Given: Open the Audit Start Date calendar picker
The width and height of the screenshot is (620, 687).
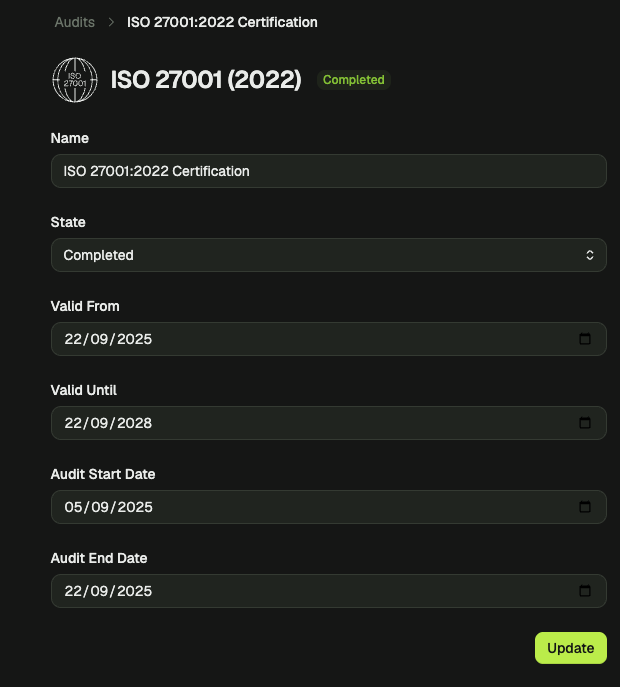Looking at the screenshot, I should tap(585, 507).
